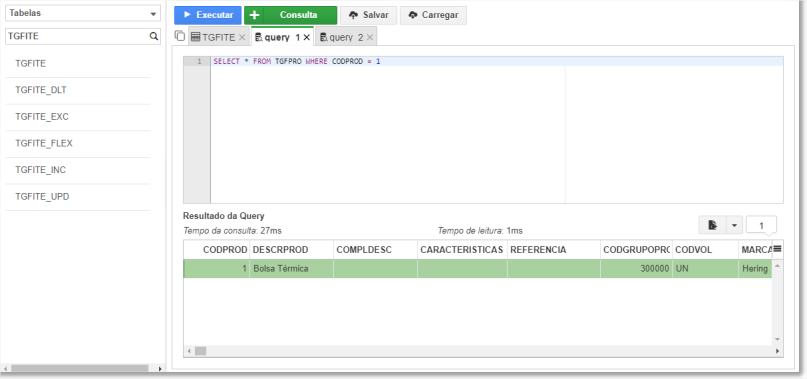Select the Hering cell
The width and height of the screenshot is (807, 379).
pyautogui.click(x=756, y=269)
